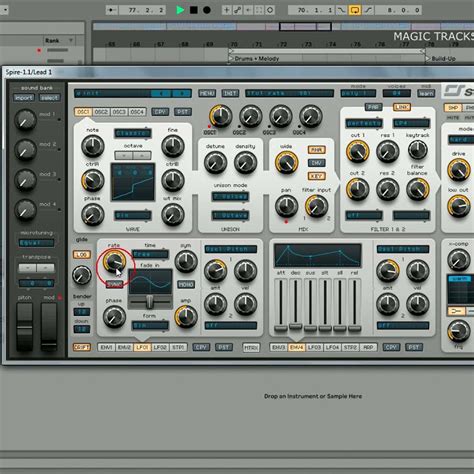Toggle the automation arm icon

(x=237, y=10)
